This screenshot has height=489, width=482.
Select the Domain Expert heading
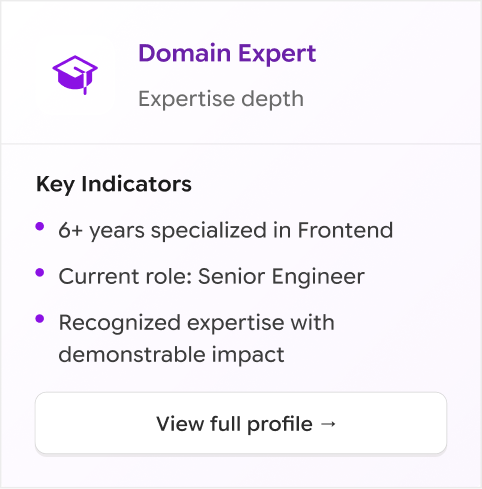pyautogui.click(x=227, y=53)
